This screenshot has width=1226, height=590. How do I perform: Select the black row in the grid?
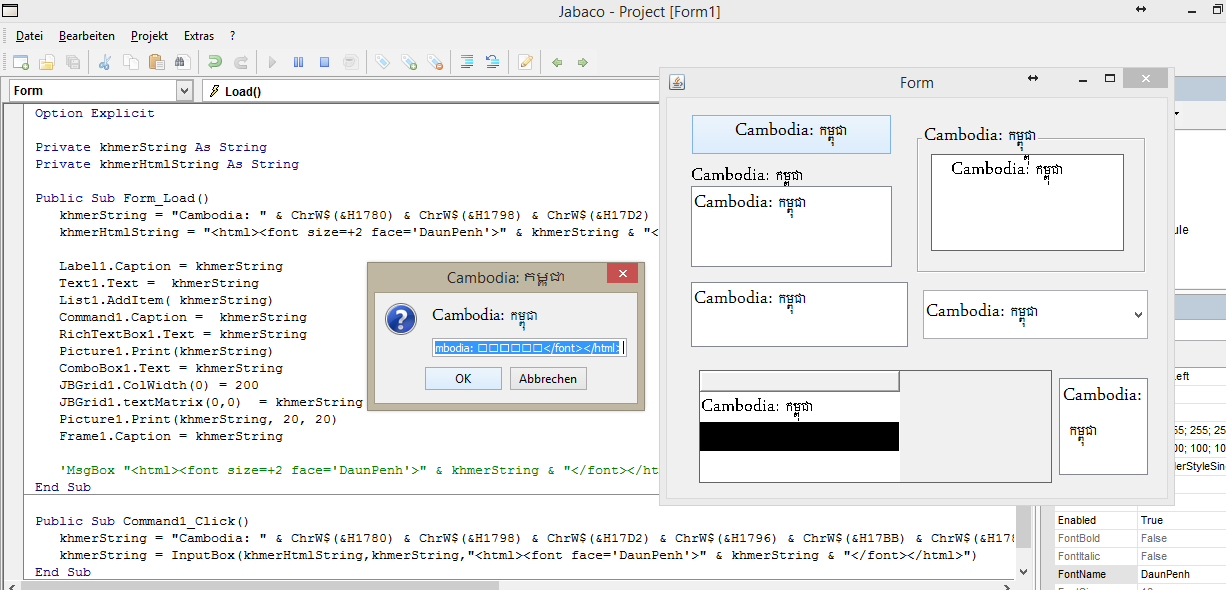(x=799, y=436)
